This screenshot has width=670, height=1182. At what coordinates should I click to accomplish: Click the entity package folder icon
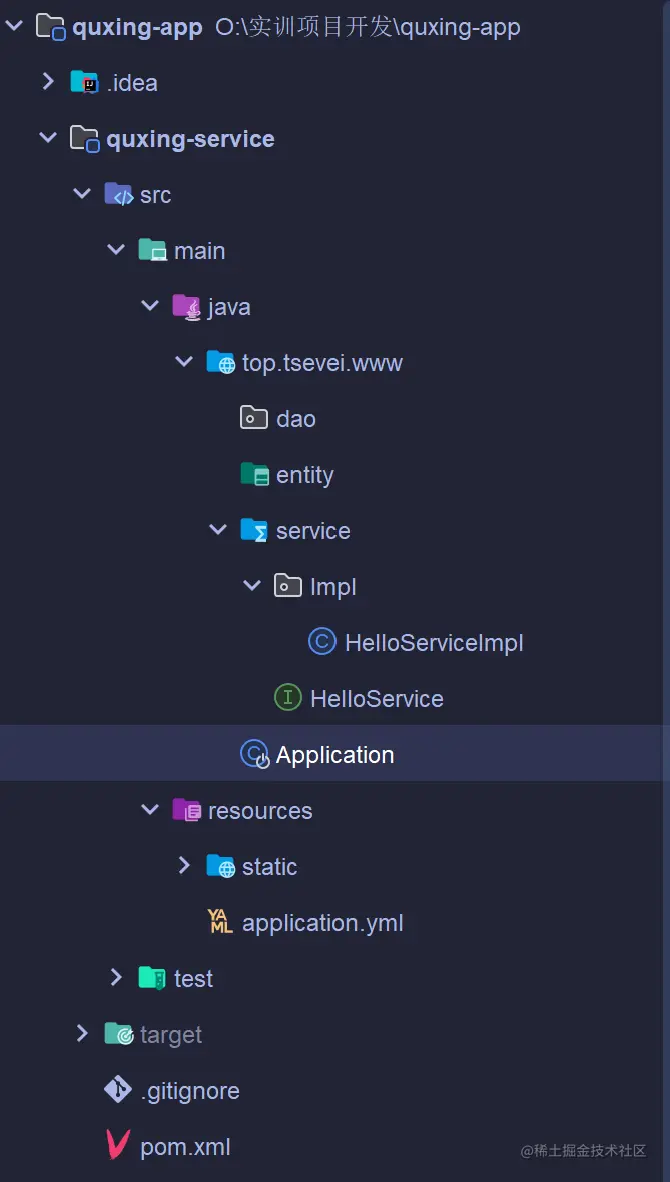(x=254, y=474)
